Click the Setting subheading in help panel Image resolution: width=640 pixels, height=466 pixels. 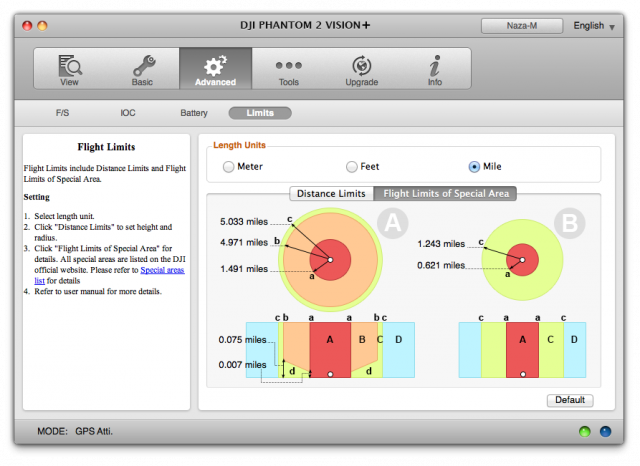[x=37, y=197]
